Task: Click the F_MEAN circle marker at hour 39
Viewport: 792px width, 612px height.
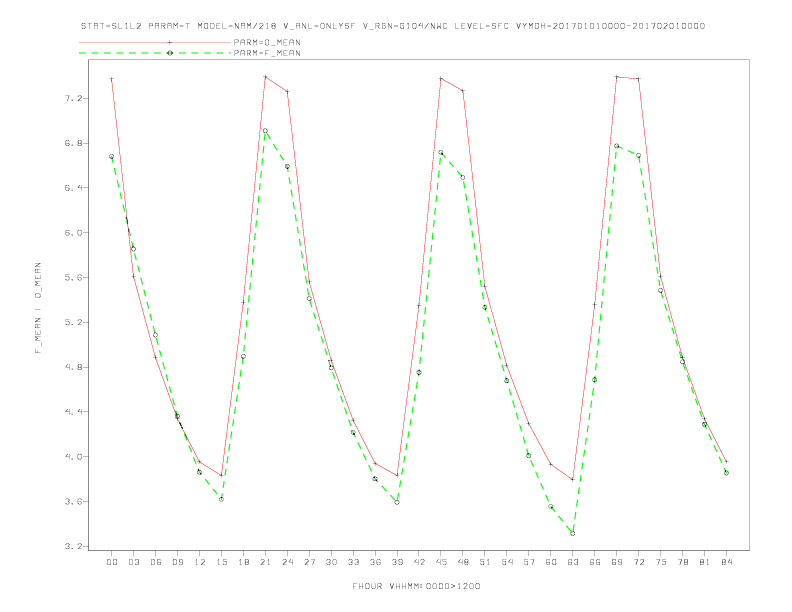Action: 397,502
